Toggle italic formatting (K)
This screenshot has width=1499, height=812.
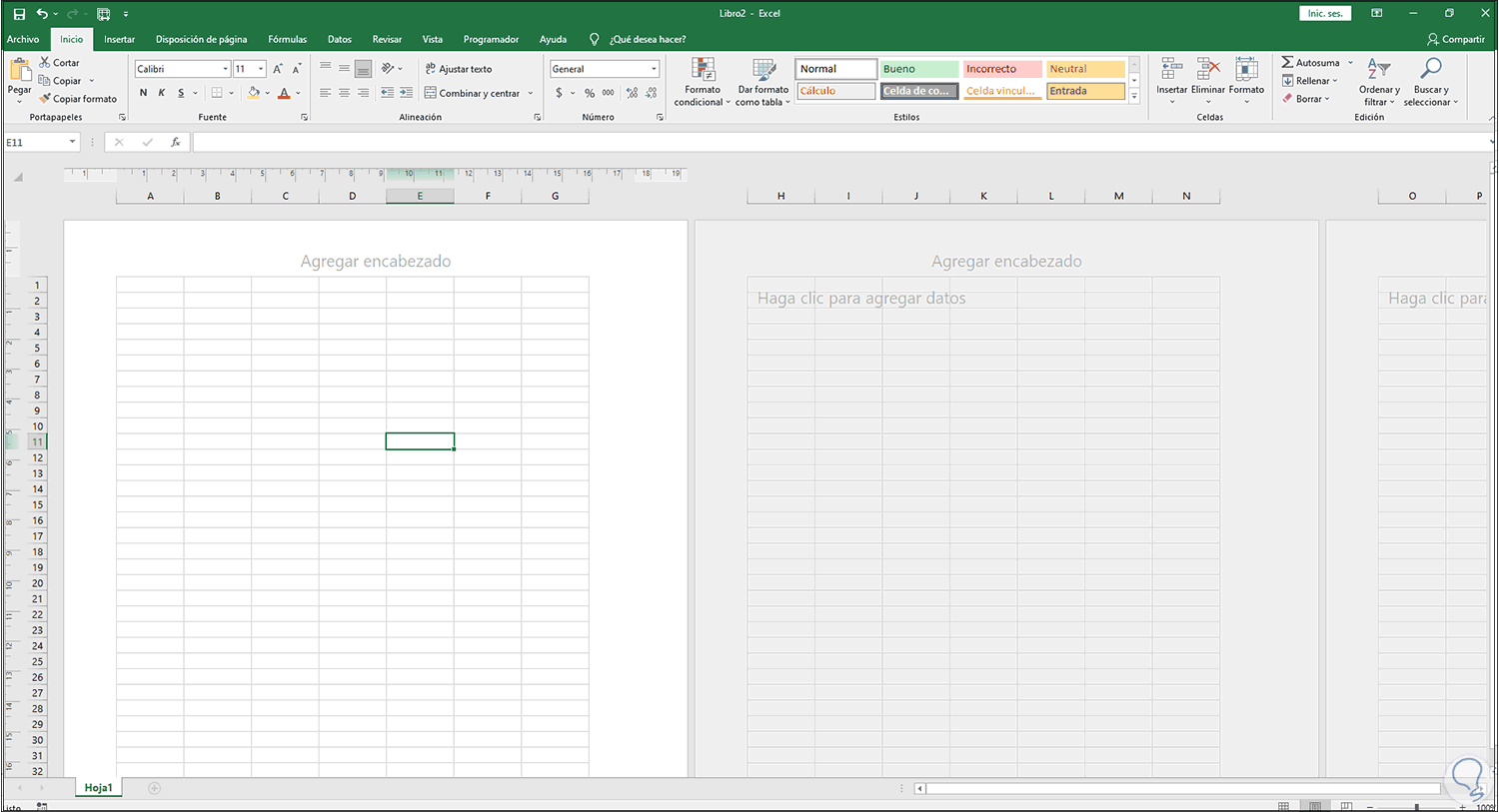coord(162,93)
